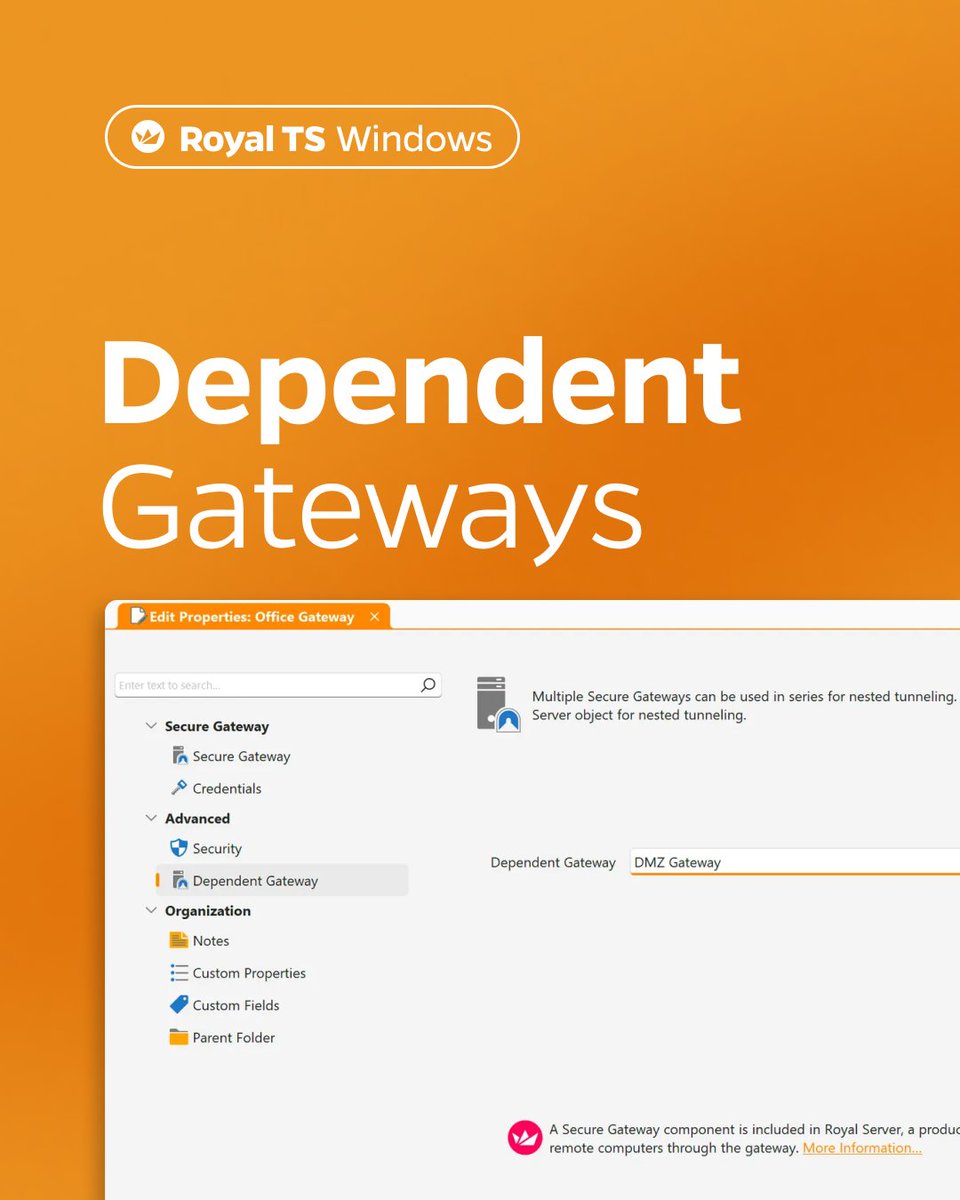Open the Custom Fields page
This screenshot has height=1200, width=960.
click(x=236, y=1005)
